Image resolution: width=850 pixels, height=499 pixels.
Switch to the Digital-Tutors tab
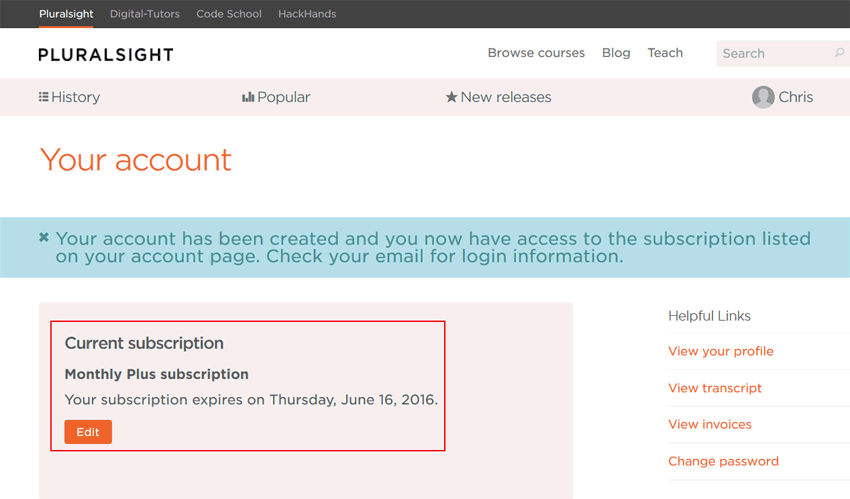click(145, 14)
